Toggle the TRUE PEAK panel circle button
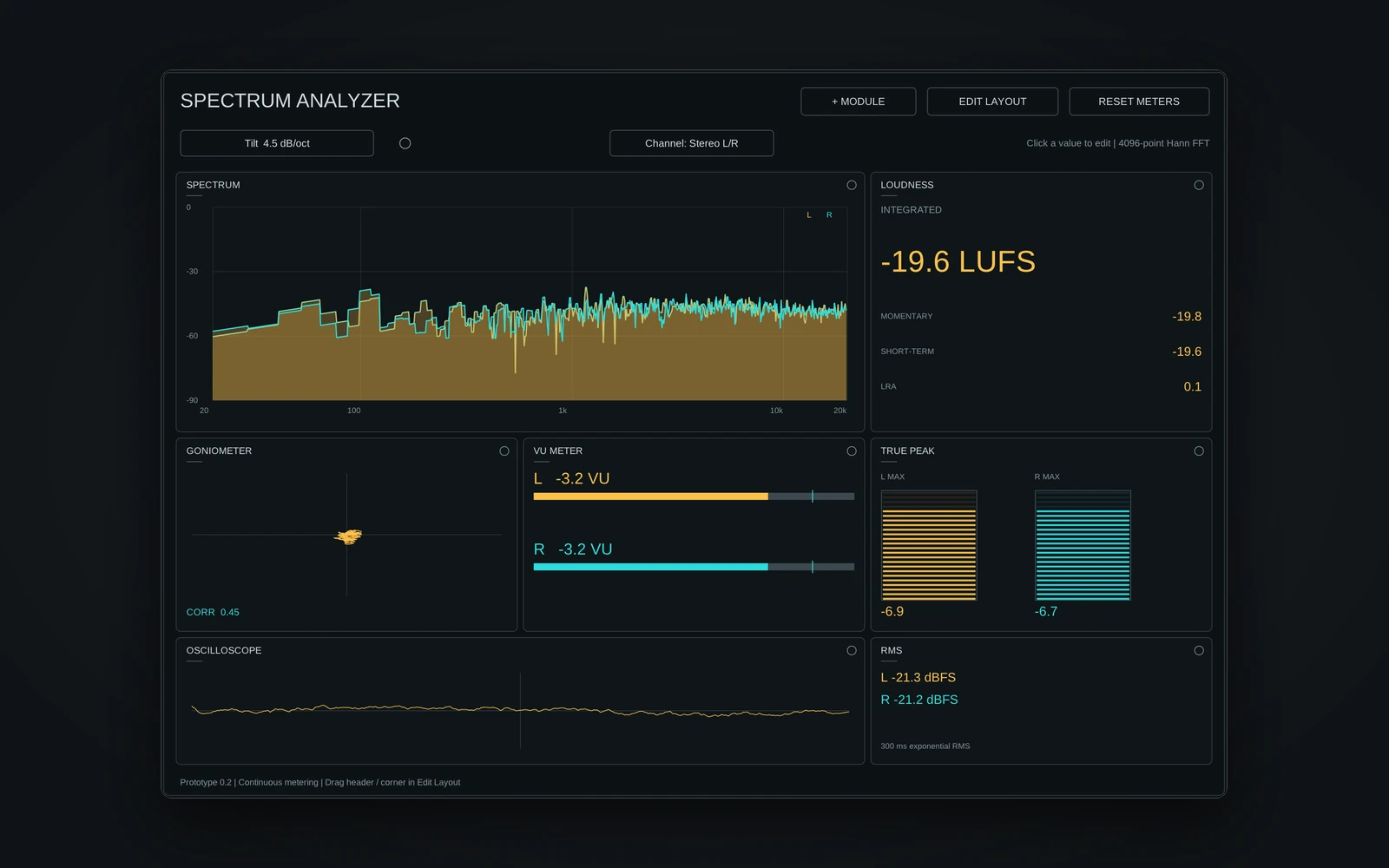Screen dimensions: 1389x868 [x=1199, y=451]
